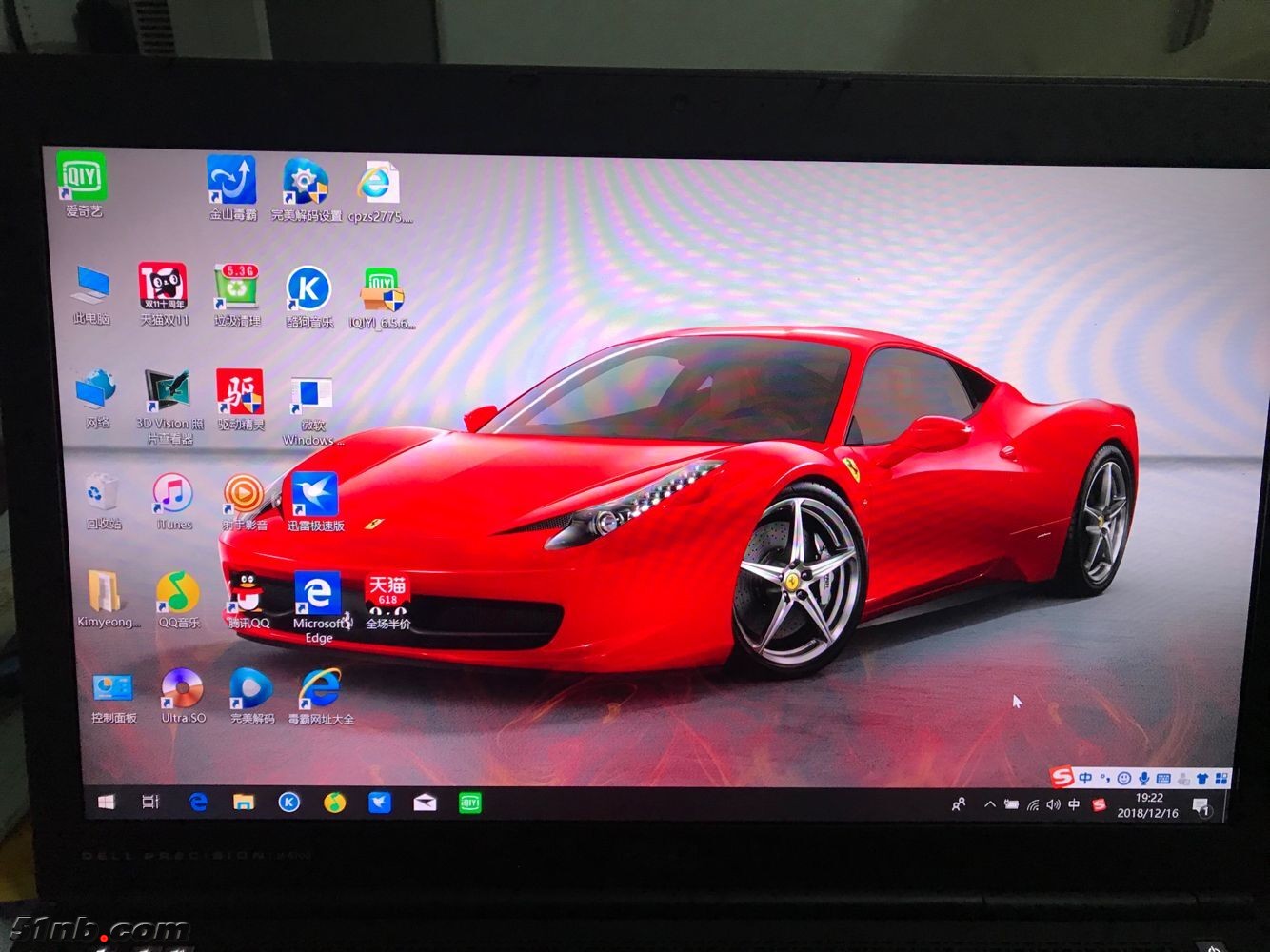The height and width of the screenshot is (952, 1270).
Task: Open the taskbar clock and date flyout
Action: pos(1148,806)
